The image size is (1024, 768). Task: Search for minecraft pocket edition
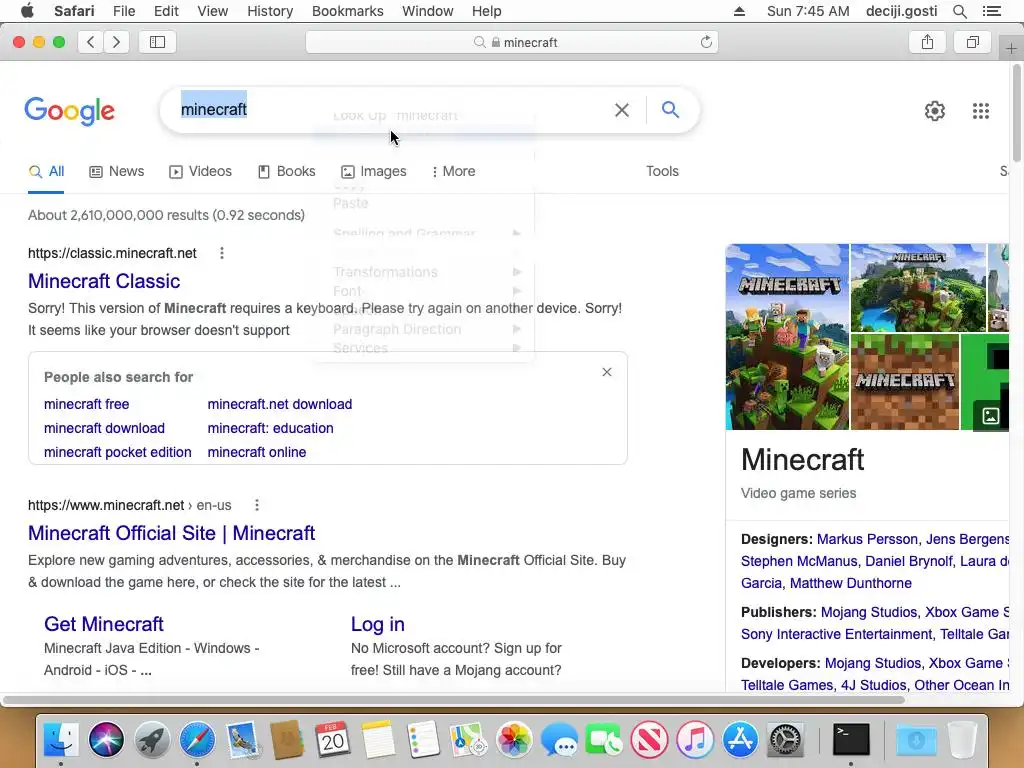118,452
